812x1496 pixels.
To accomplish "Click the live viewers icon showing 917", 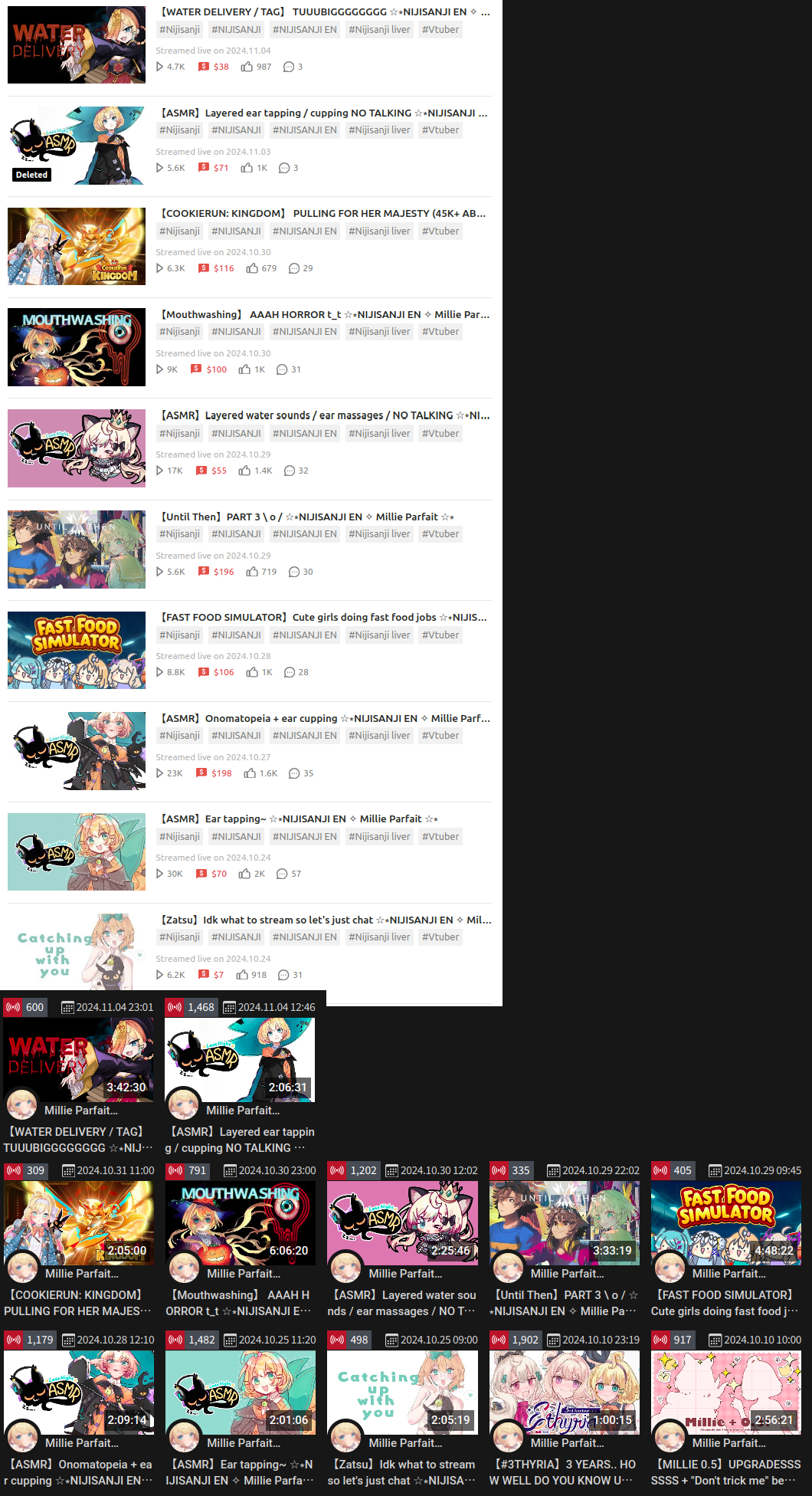I will pos(660,1340).
